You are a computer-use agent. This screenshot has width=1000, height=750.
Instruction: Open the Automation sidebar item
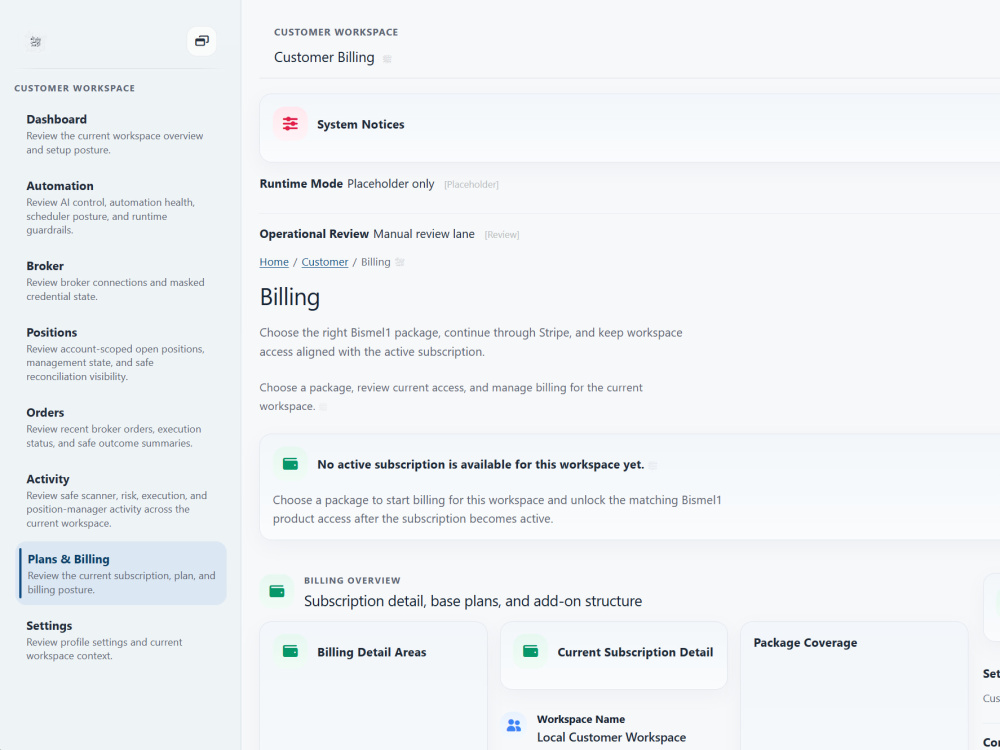click(x=121, y=207)
